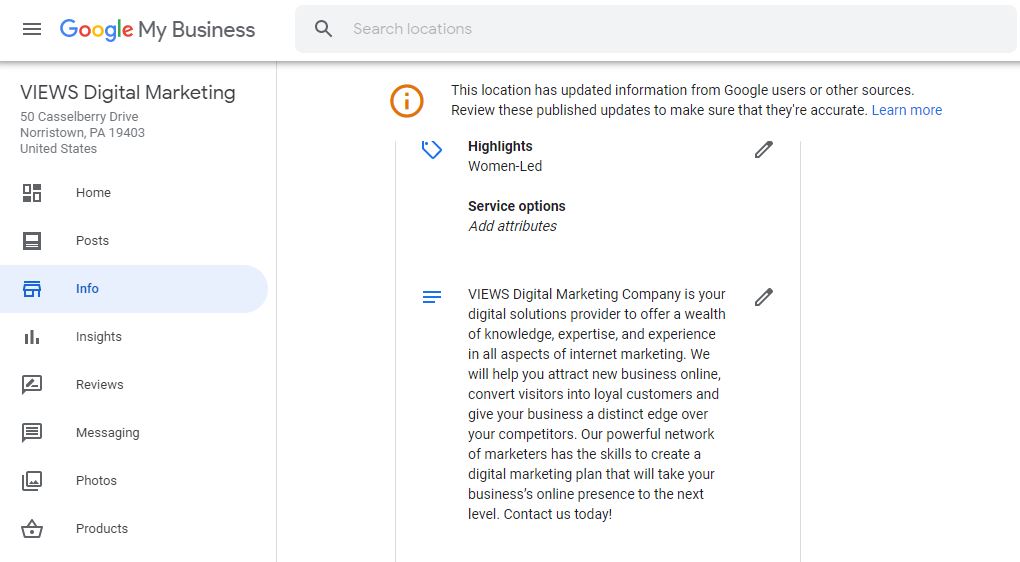Click the Posts sidebar icon
This screenshot has width=1020, height=562.
(x=32, y=241)
